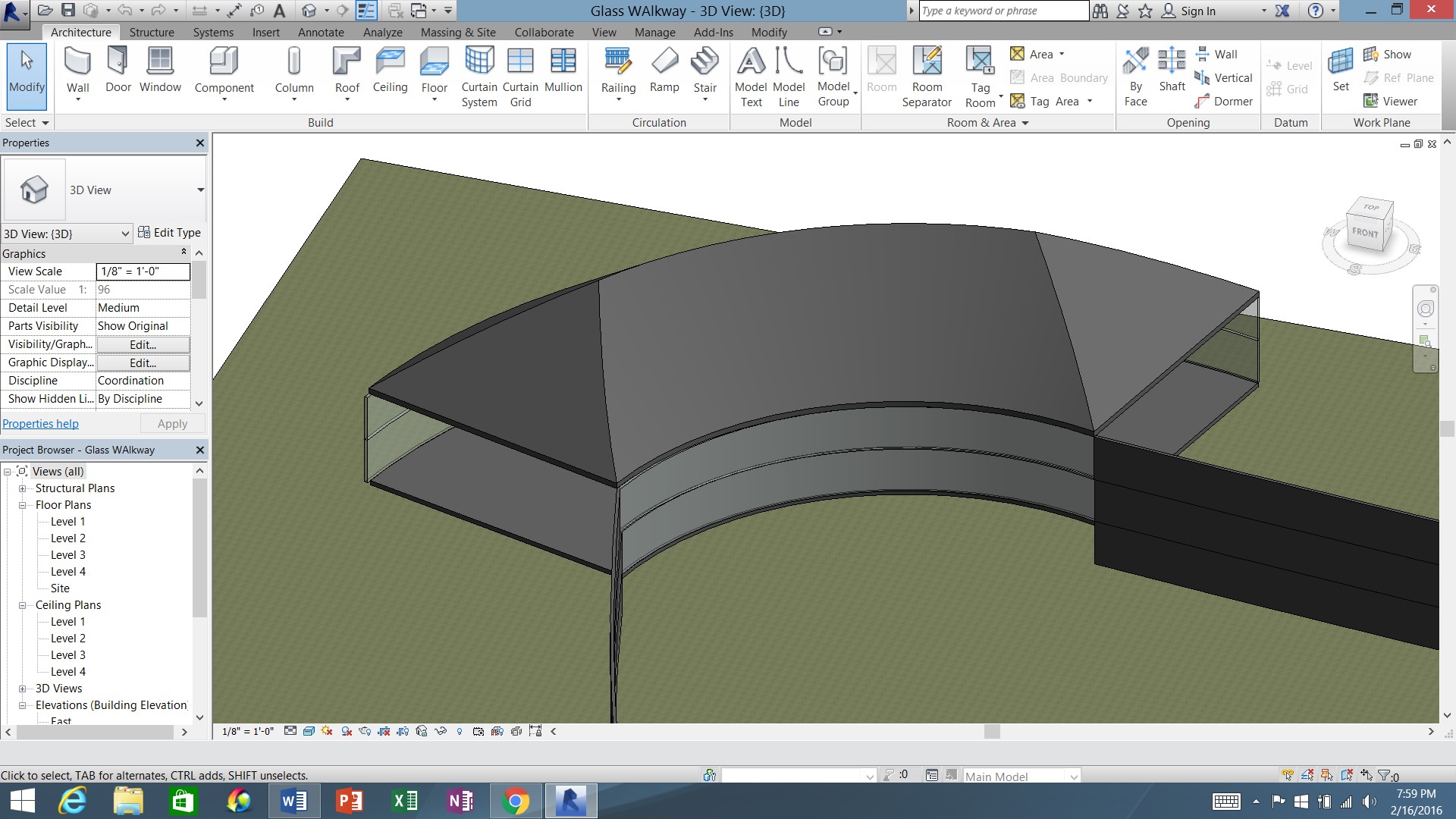Click the Model Text tool
The height and width of the screenshot is (819, 1456).
(751, 76)
